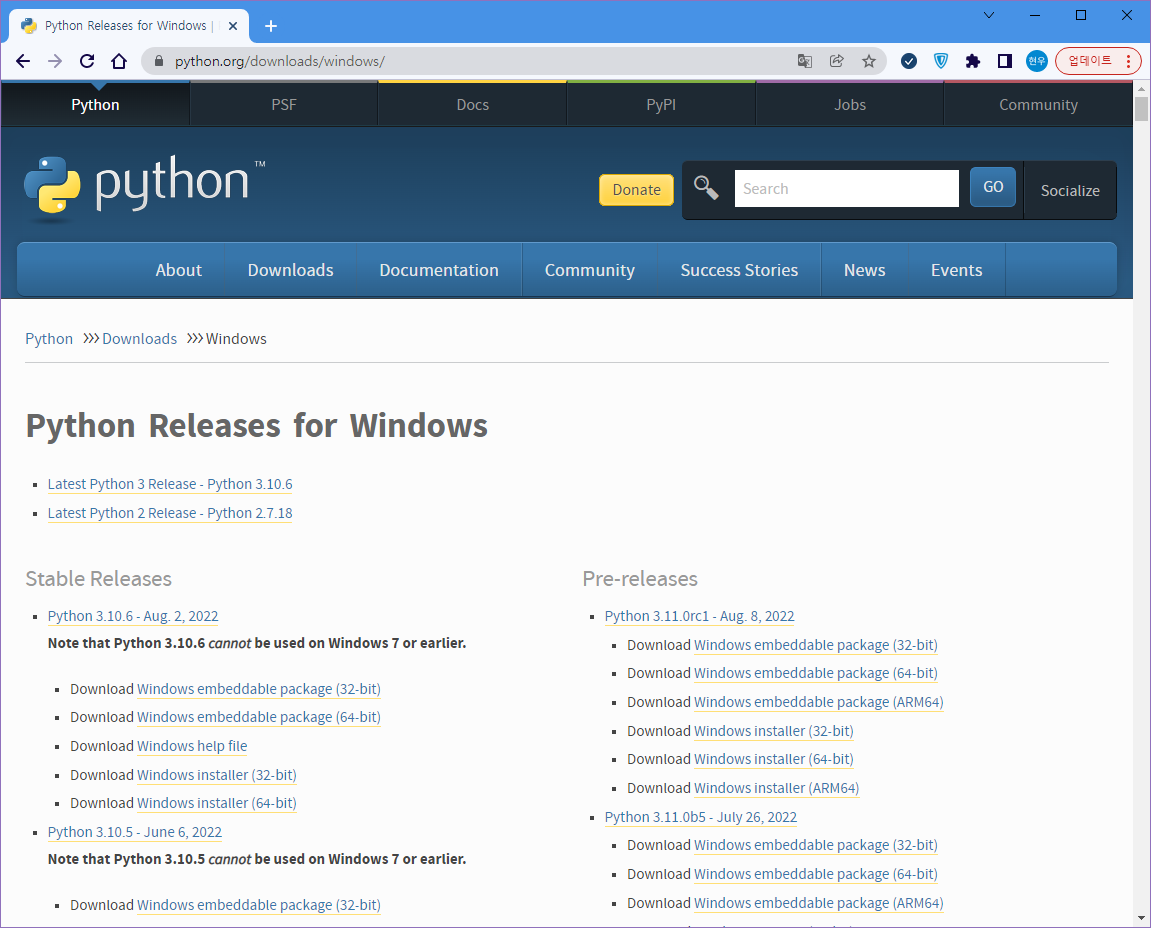This screenshot has height=928, width=1151.
Task: Open the blue checkmark extension icon
Action: point(909,61)
